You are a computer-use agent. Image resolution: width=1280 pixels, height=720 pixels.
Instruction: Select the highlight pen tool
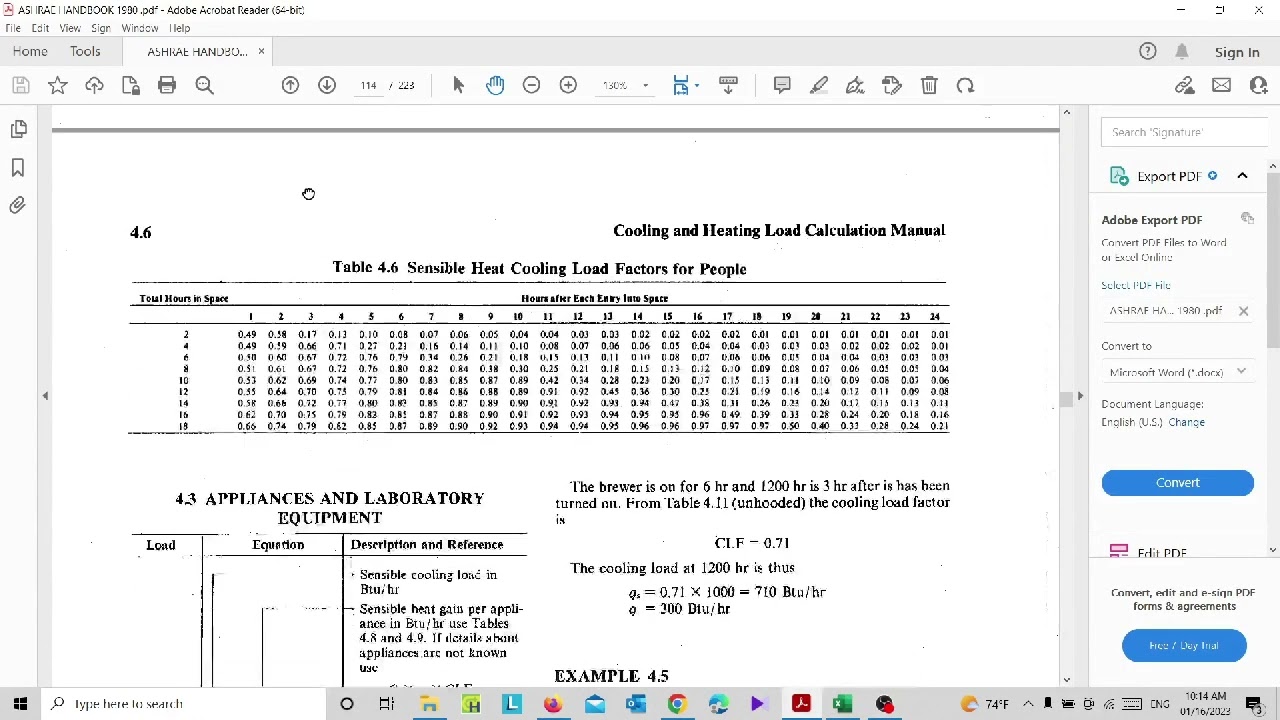[x=819, y=86]
